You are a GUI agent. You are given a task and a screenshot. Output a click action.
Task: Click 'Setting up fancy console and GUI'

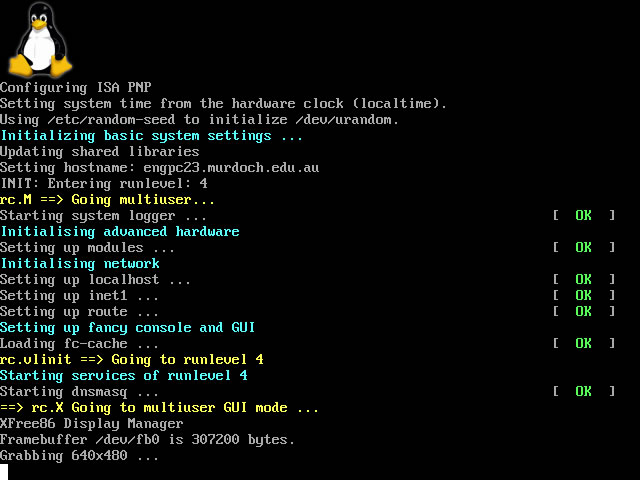pyautogui.click(x=127, y=327)
